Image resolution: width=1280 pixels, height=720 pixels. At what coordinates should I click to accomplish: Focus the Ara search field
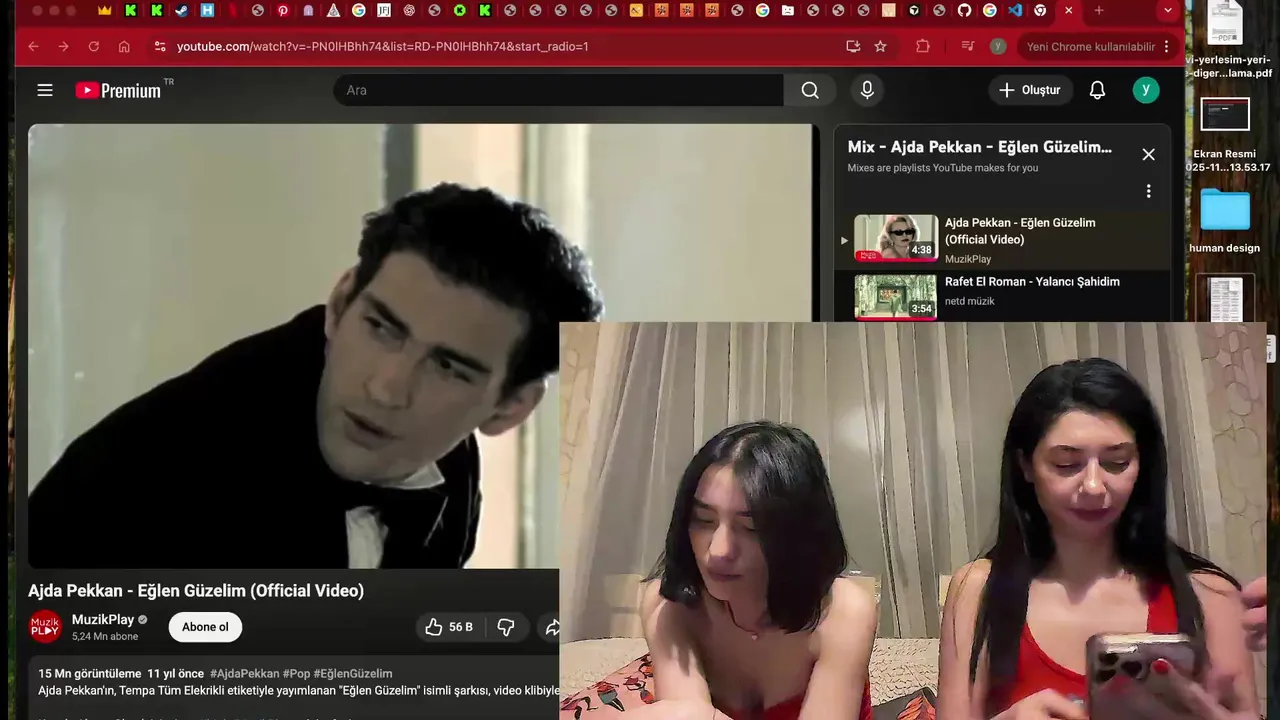point(558,90)
